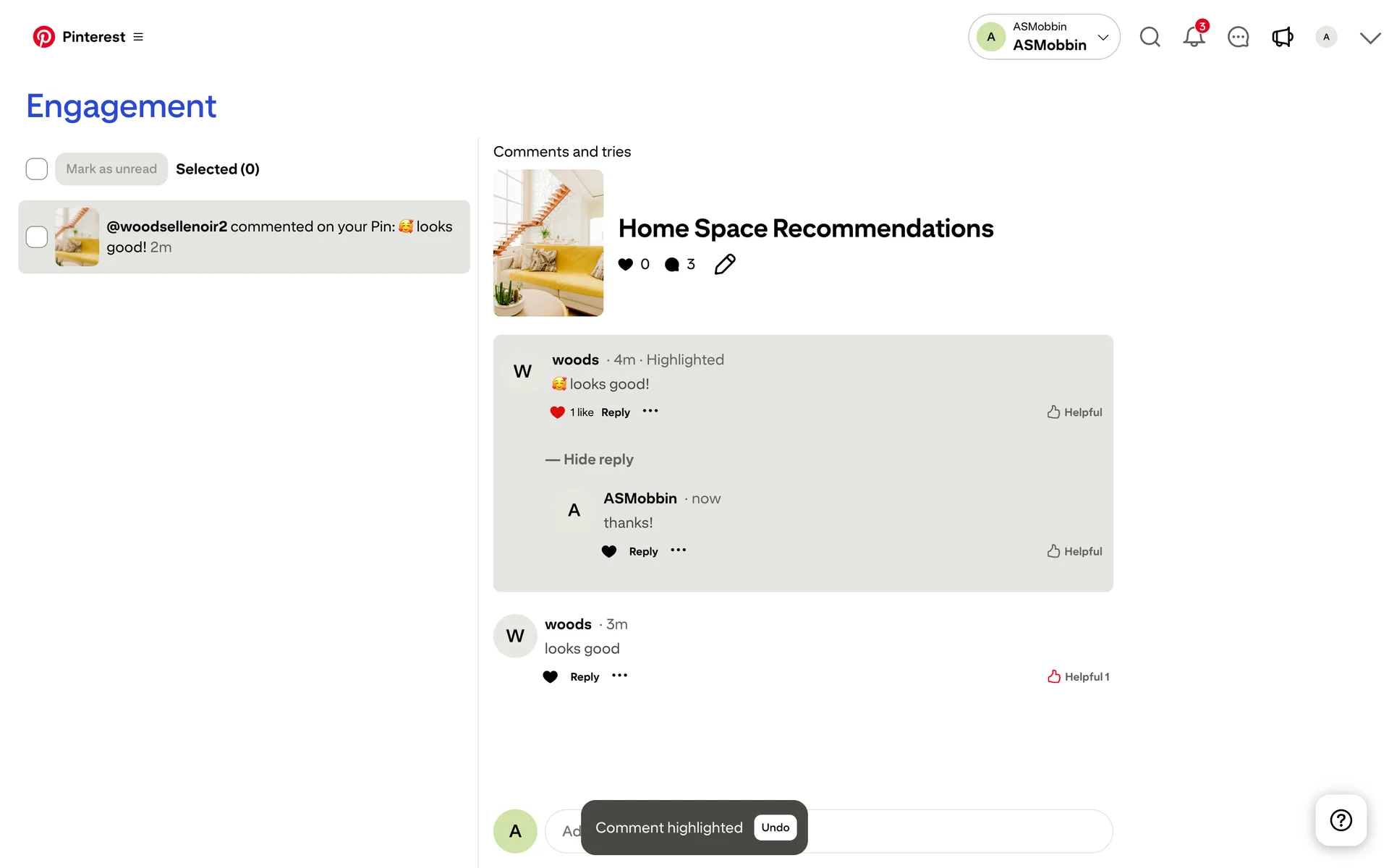Screen dimensions: 1389x868
Task: Click the pencil edit icon for the Pin
Action: [x=724, y=265]
